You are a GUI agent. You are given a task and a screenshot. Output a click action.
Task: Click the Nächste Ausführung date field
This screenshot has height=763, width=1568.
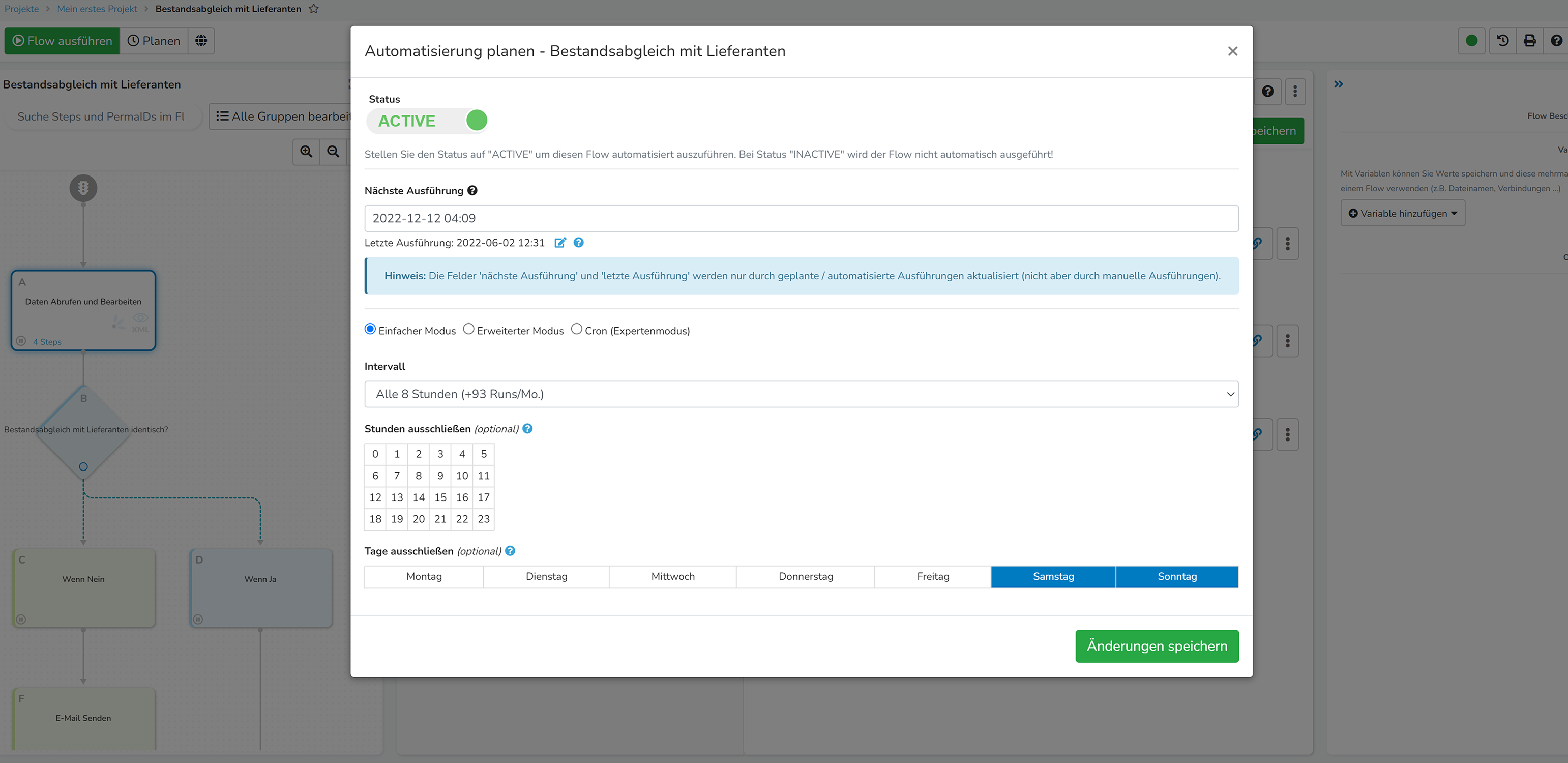[x=801, y=218]
